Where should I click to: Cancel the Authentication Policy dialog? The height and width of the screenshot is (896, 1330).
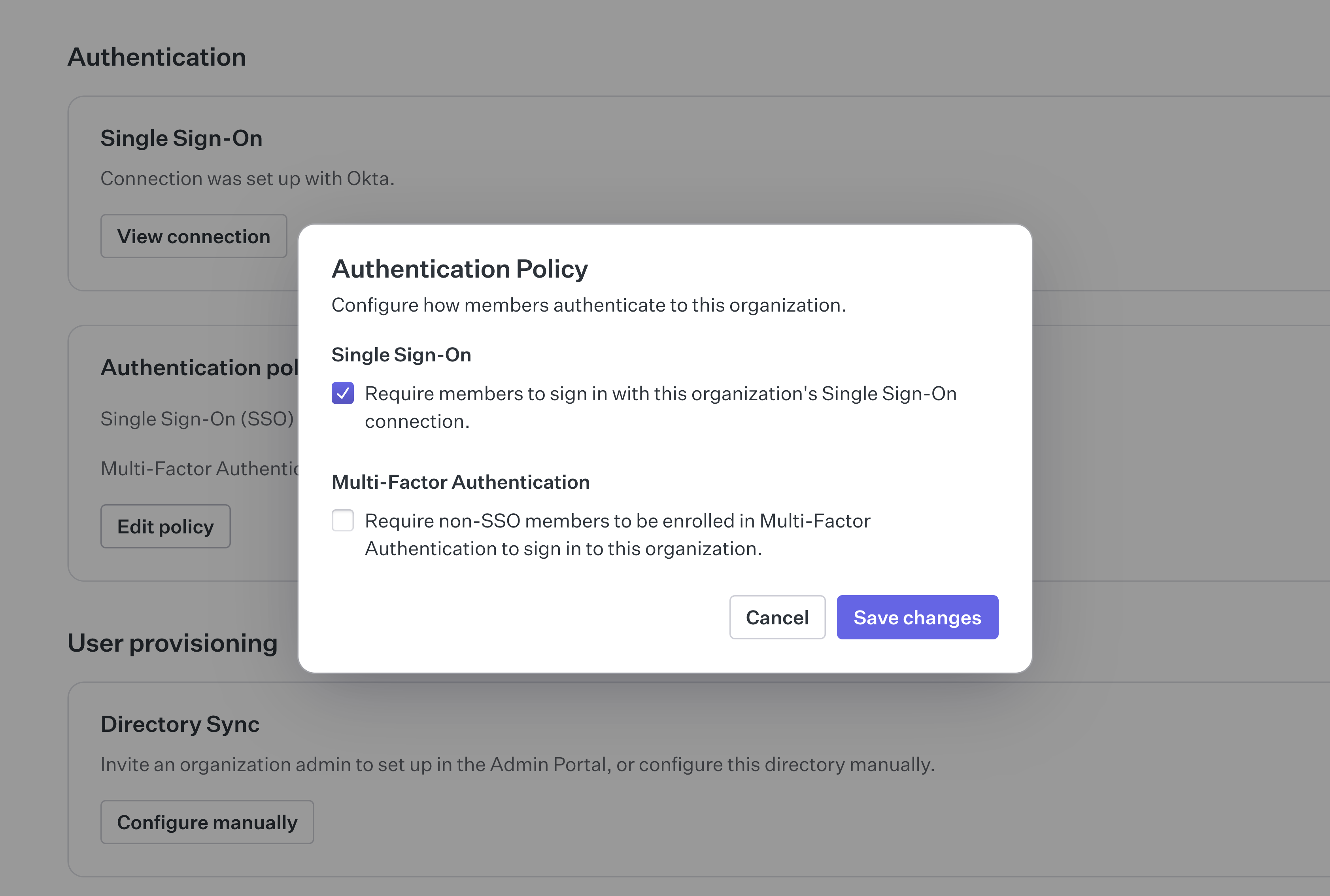pos(777,617)
